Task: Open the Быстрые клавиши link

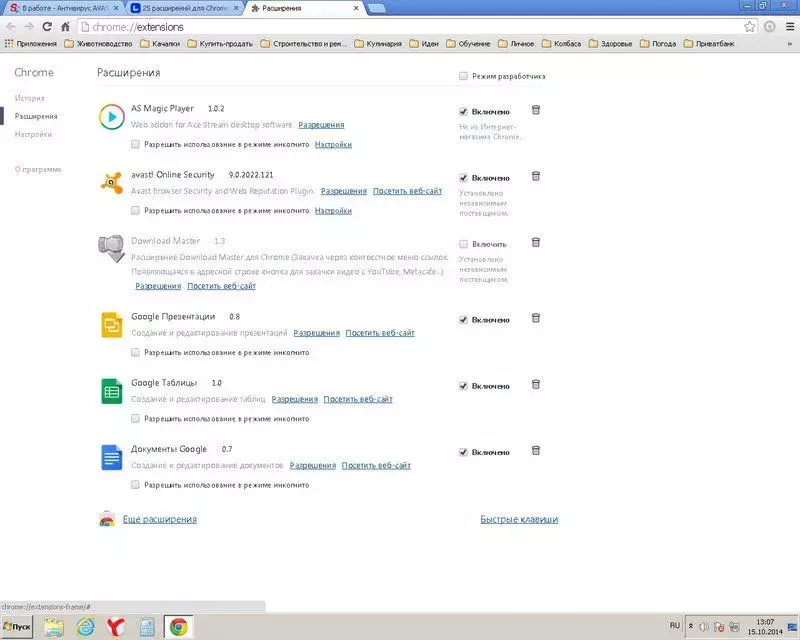Action: [519, 519]
